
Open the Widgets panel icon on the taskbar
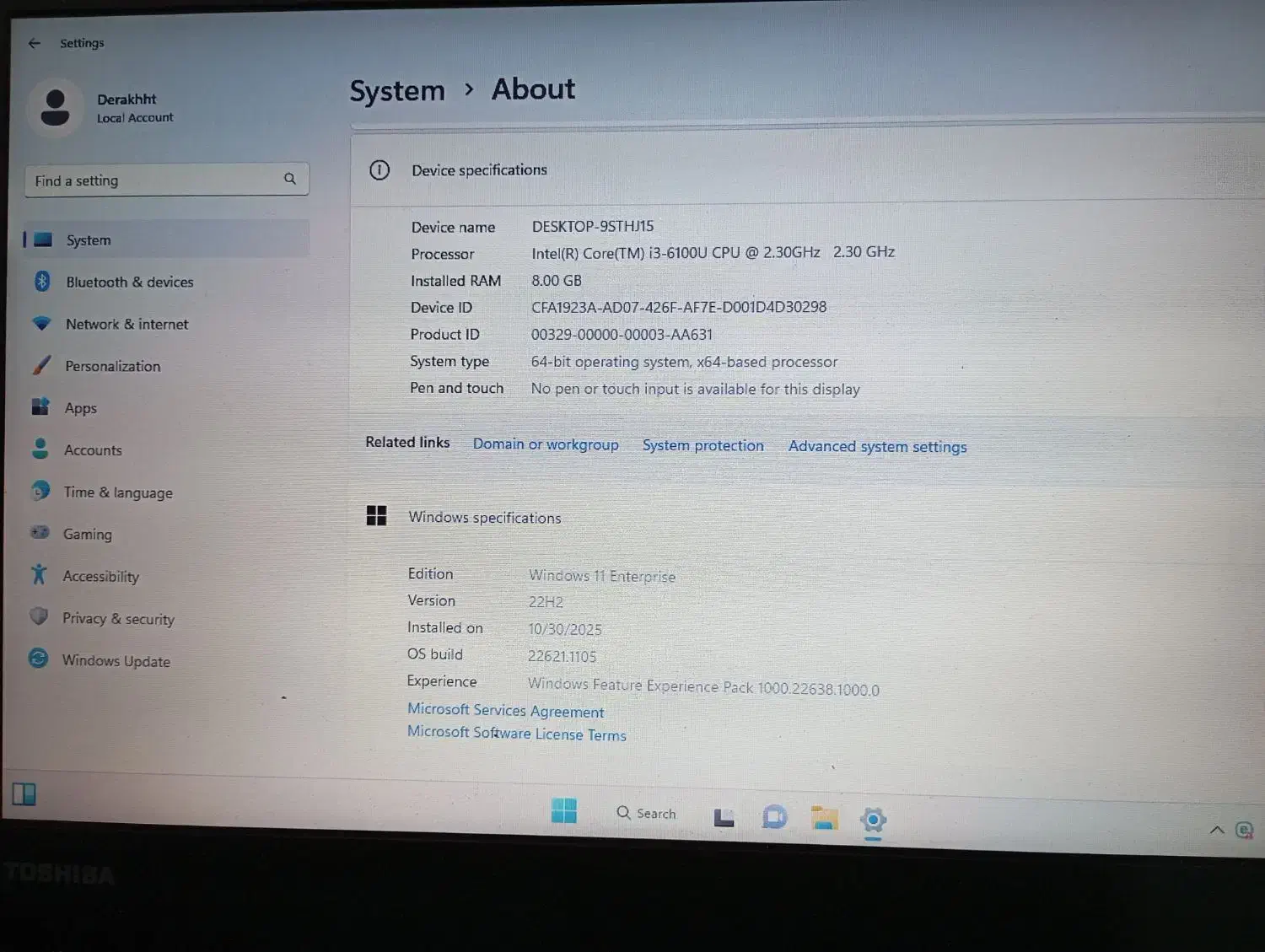(24, 793)
